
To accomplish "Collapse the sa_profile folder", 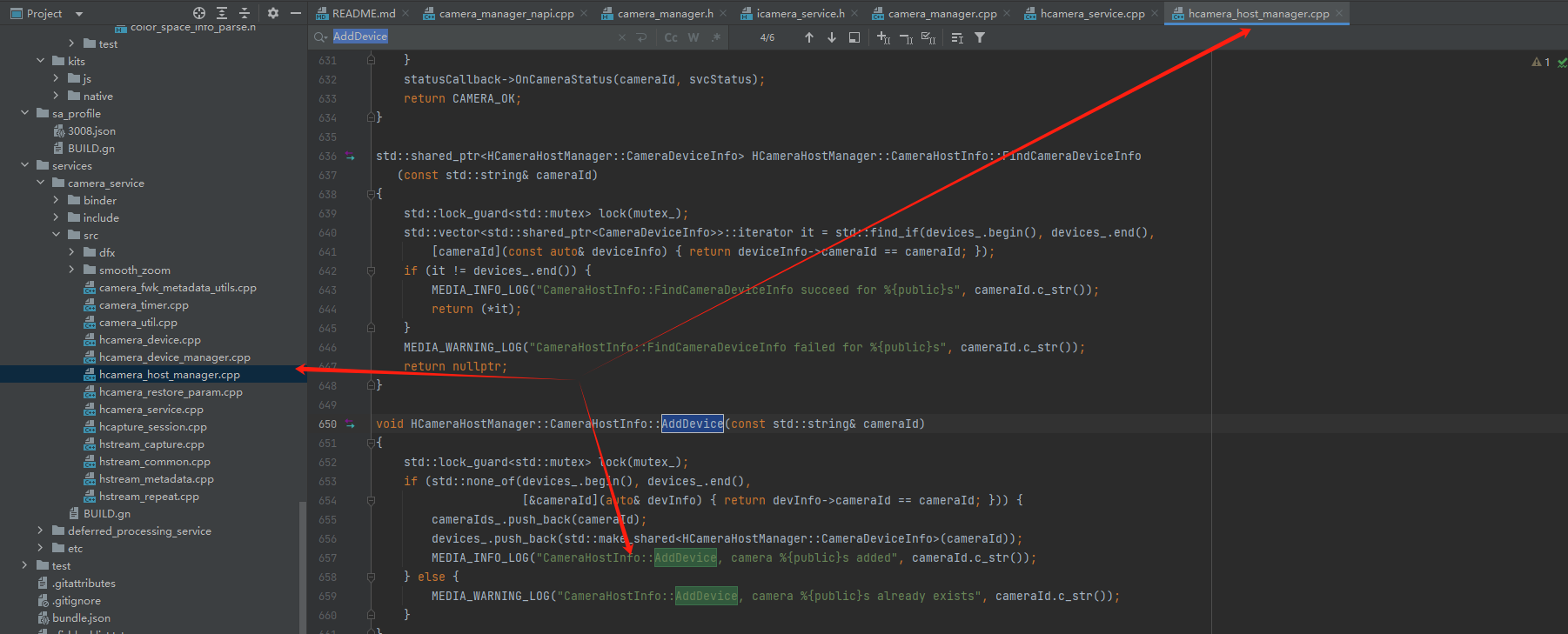I will (24, 113).
